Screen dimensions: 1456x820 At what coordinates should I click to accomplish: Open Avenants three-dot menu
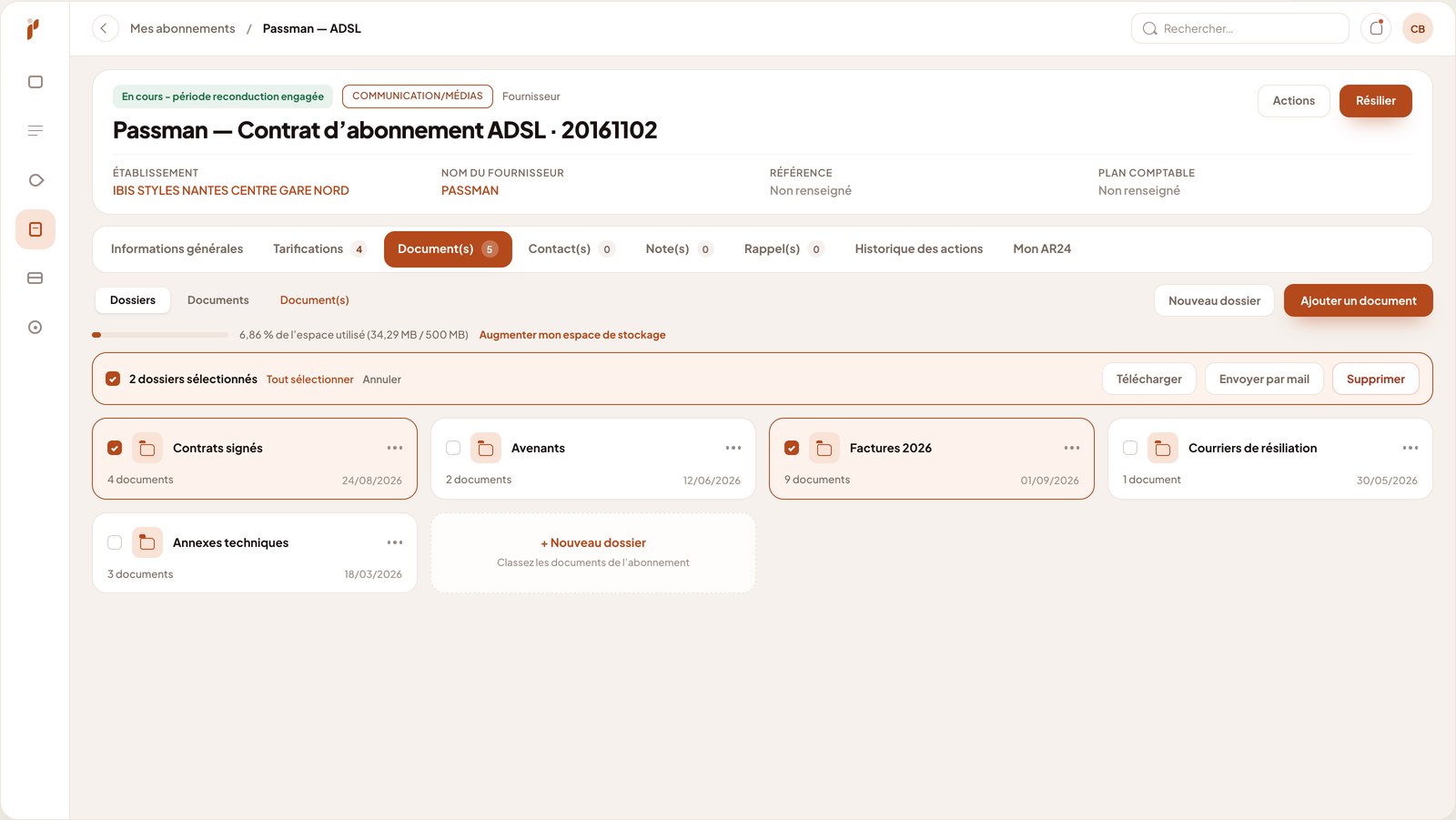(x=733, y=448)
